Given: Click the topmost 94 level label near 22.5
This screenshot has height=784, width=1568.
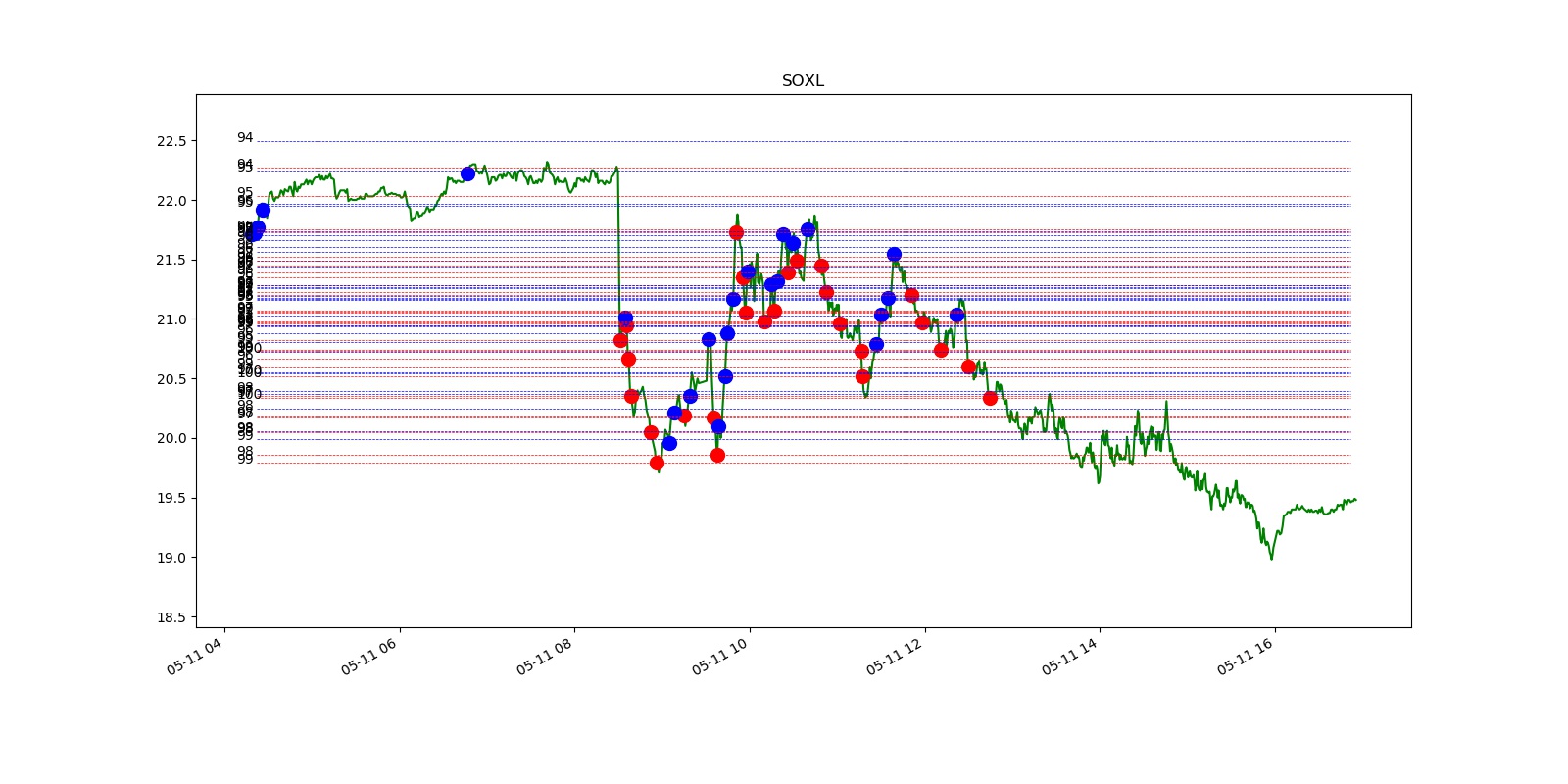Looking at the screenshot, I should click(245, 138).
